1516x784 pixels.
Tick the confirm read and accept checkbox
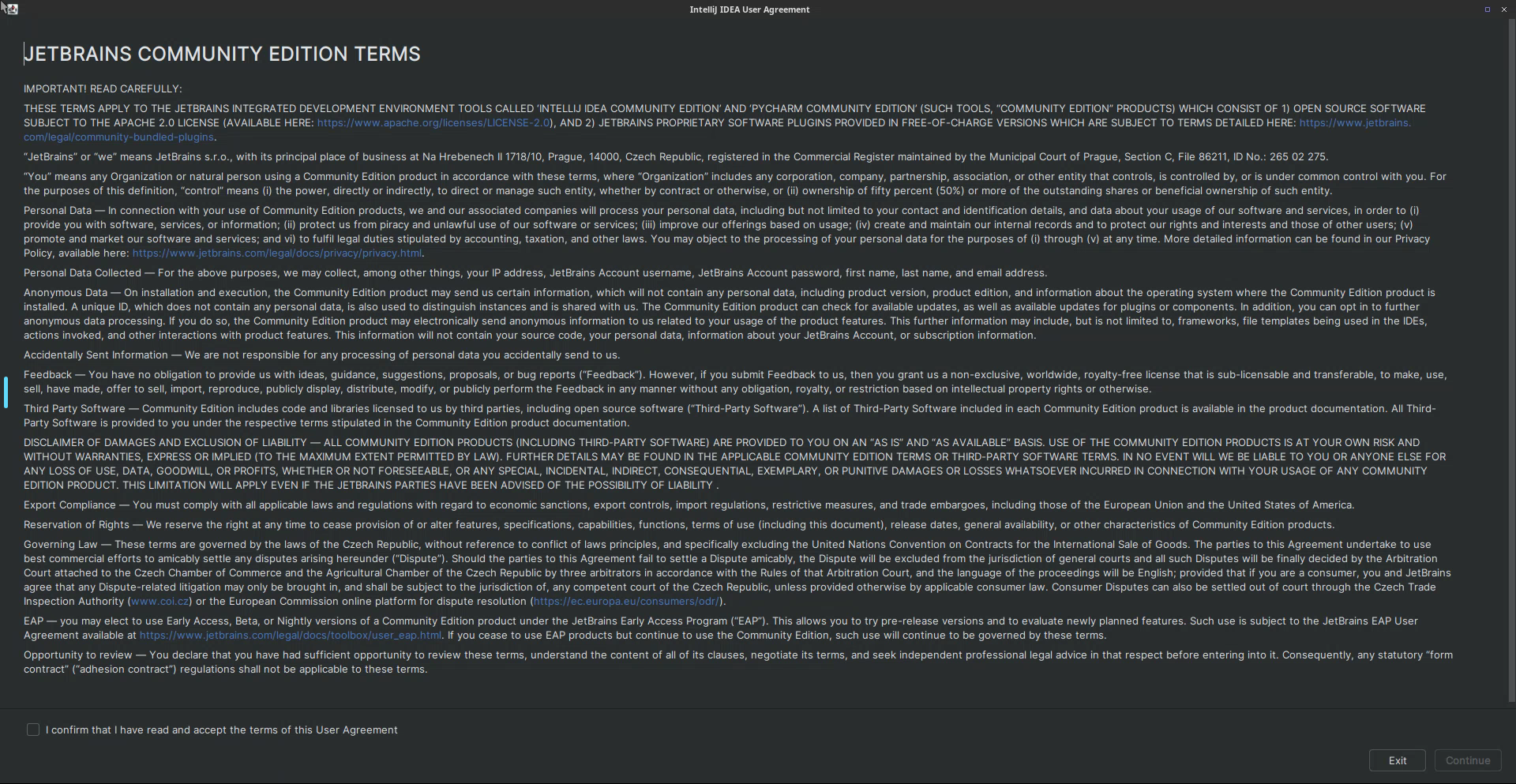33,730
